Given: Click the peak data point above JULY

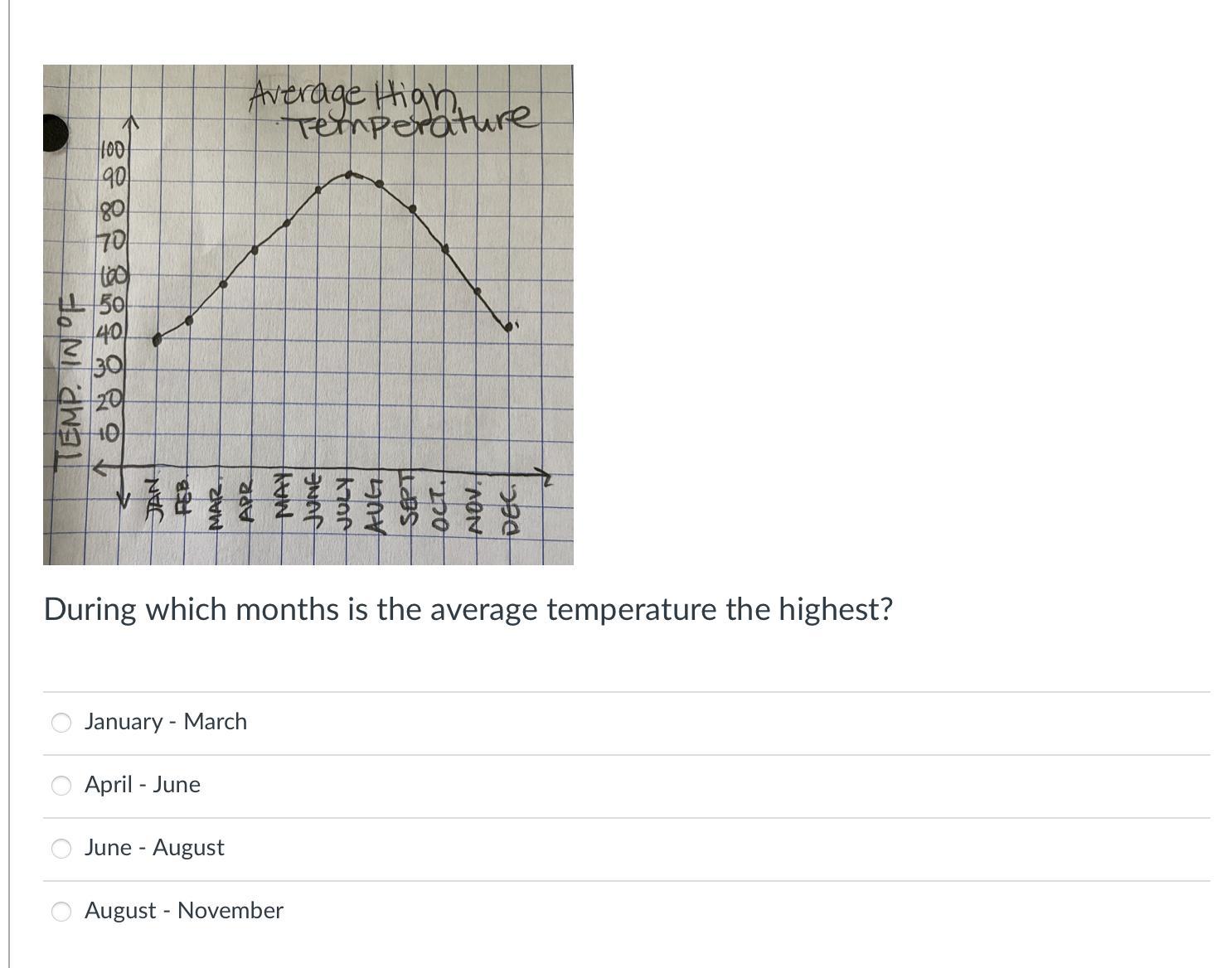Looking at the screenshot, I should tap(350, 174).
